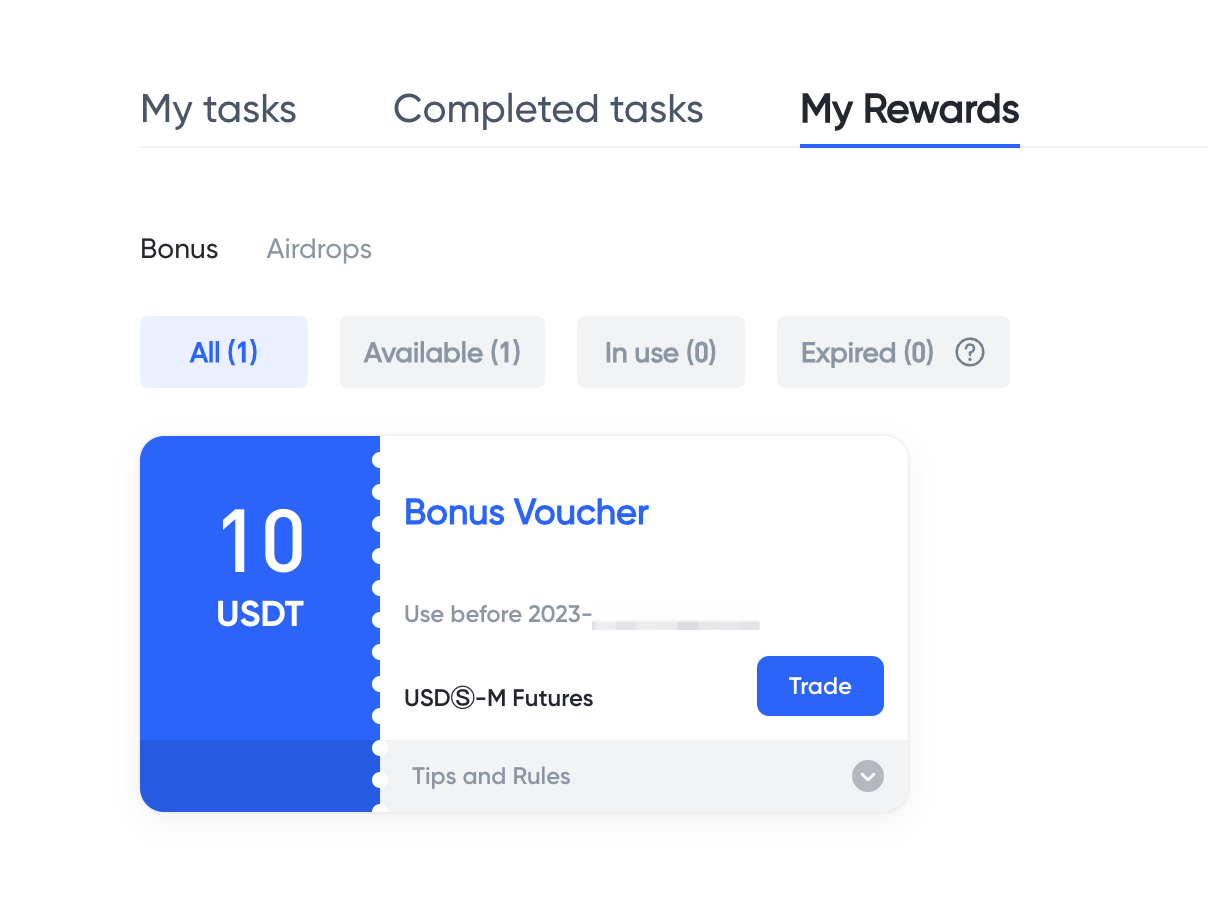Viewport: 1208px width, 904px height.
Task: Switch to the My tasks tab
Action: click(x=218, y=109)
